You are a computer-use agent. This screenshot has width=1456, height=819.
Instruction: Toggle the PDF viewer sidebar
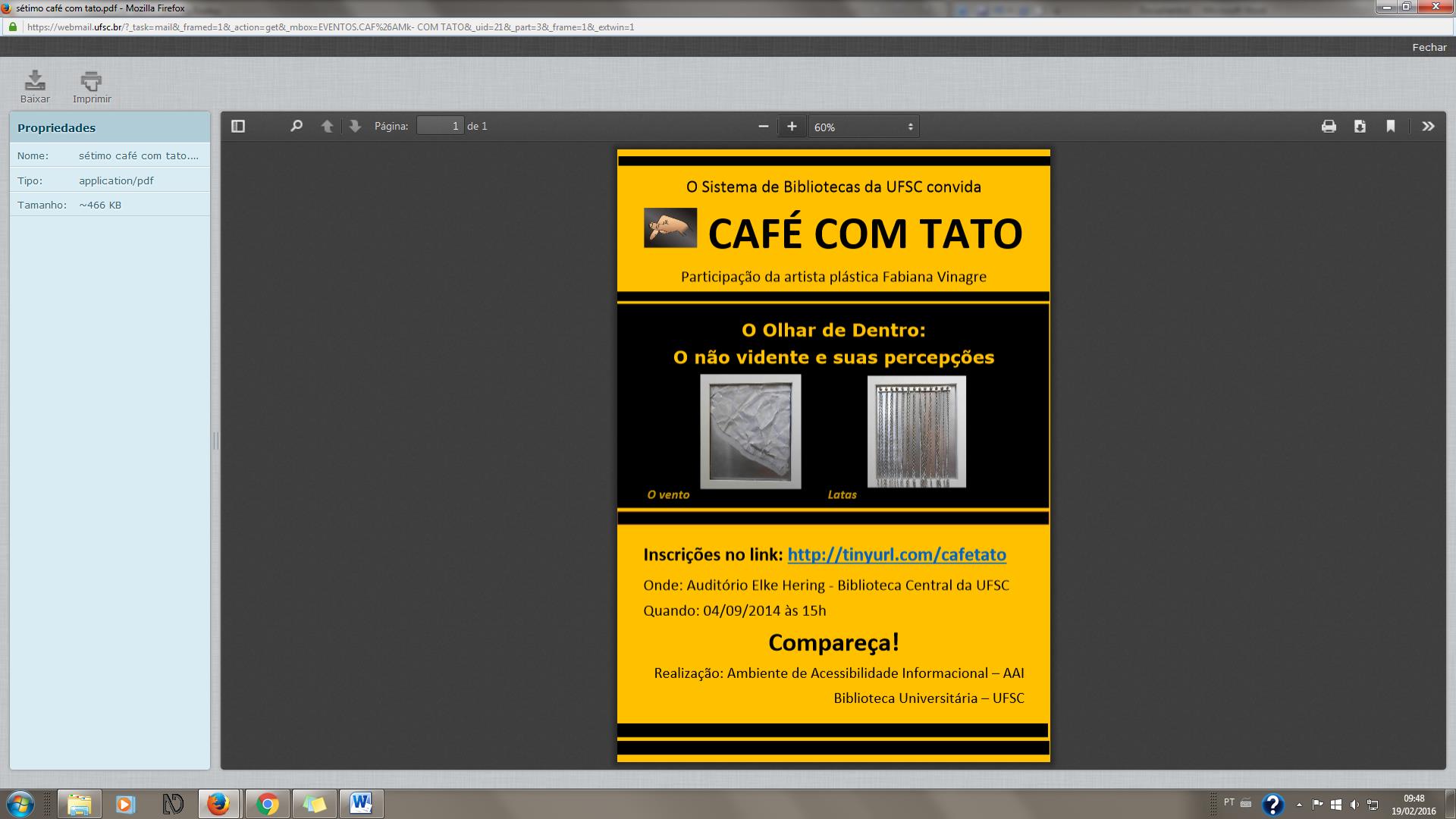[238, 126]
